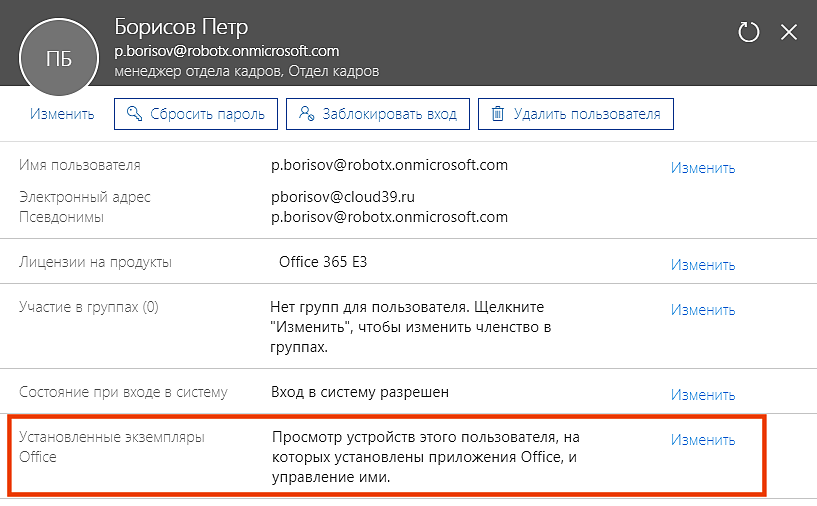Click the Вход в систему разрешен status text

tap(360, 392)
